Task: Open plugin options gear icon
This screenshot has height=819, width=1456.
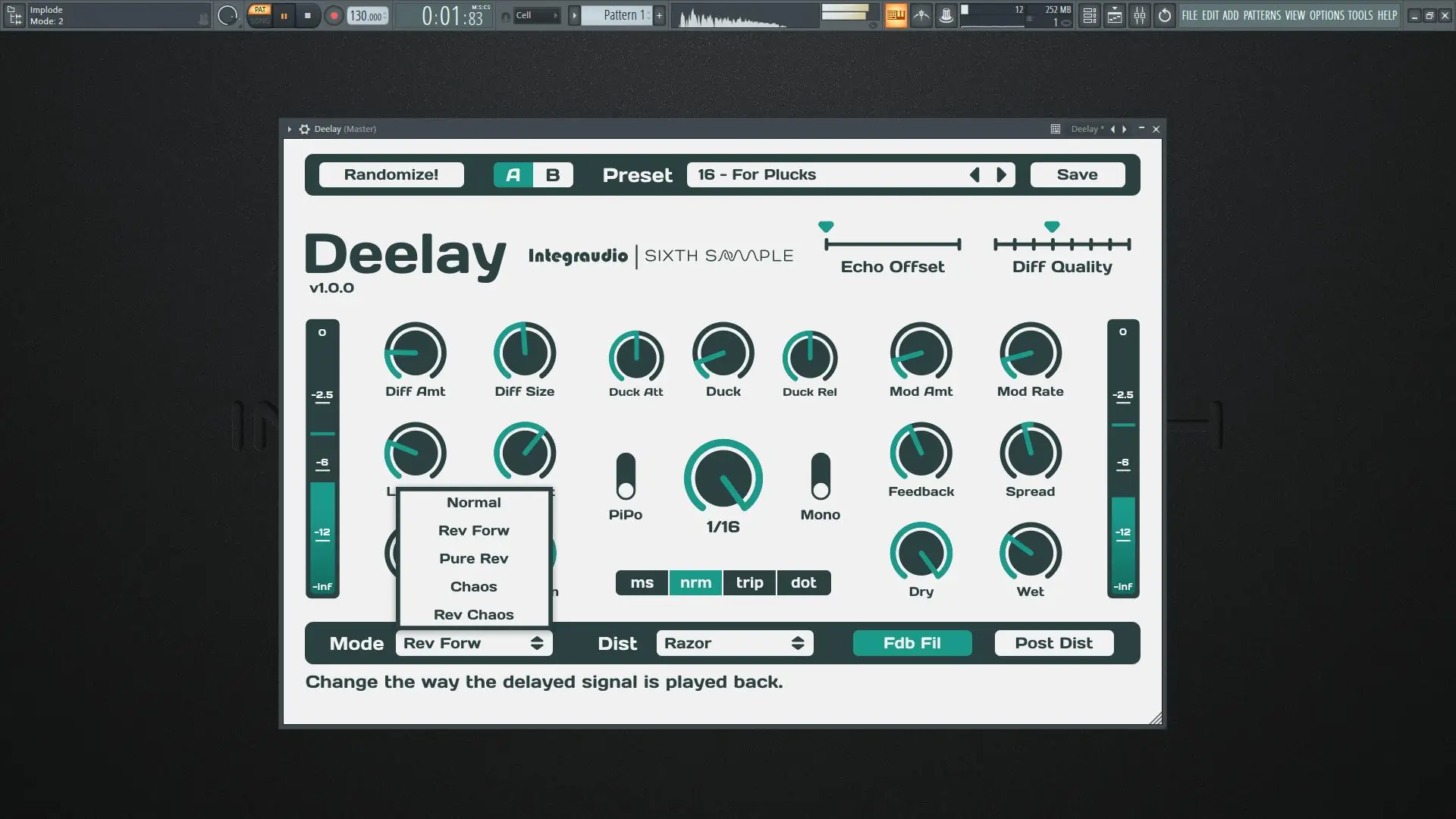Action: tap(304, 129)
